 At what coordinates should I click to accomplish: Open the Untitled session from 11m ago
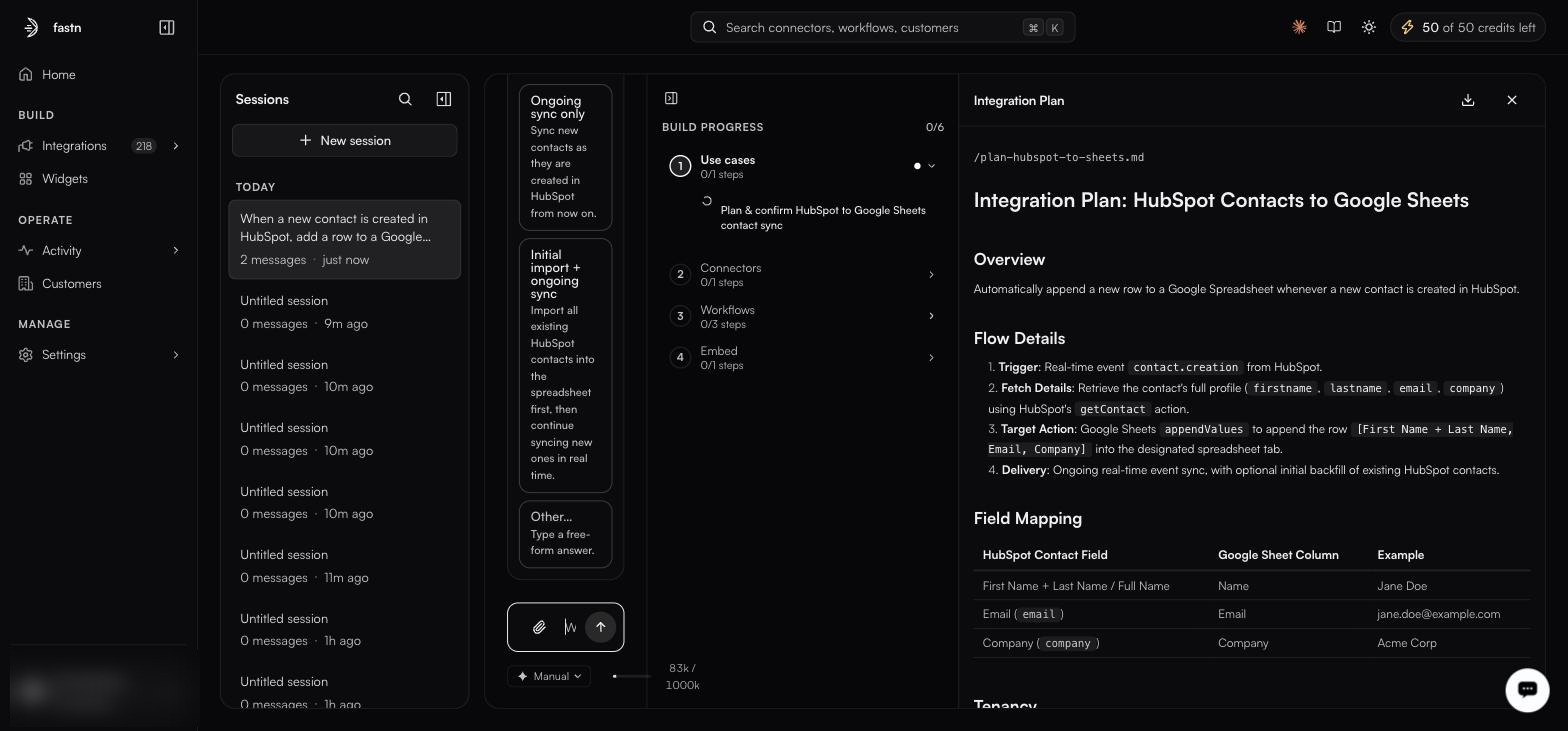tap(345, 566)
